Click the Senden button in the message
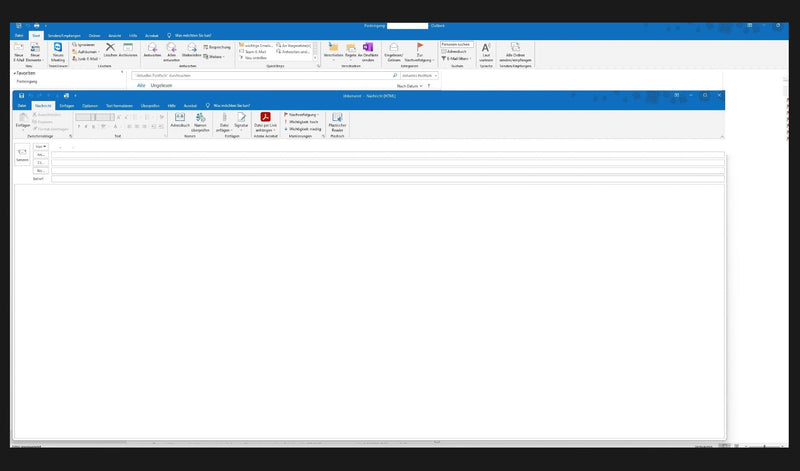The height and width of the screenshot is (471, 800). 22,155
